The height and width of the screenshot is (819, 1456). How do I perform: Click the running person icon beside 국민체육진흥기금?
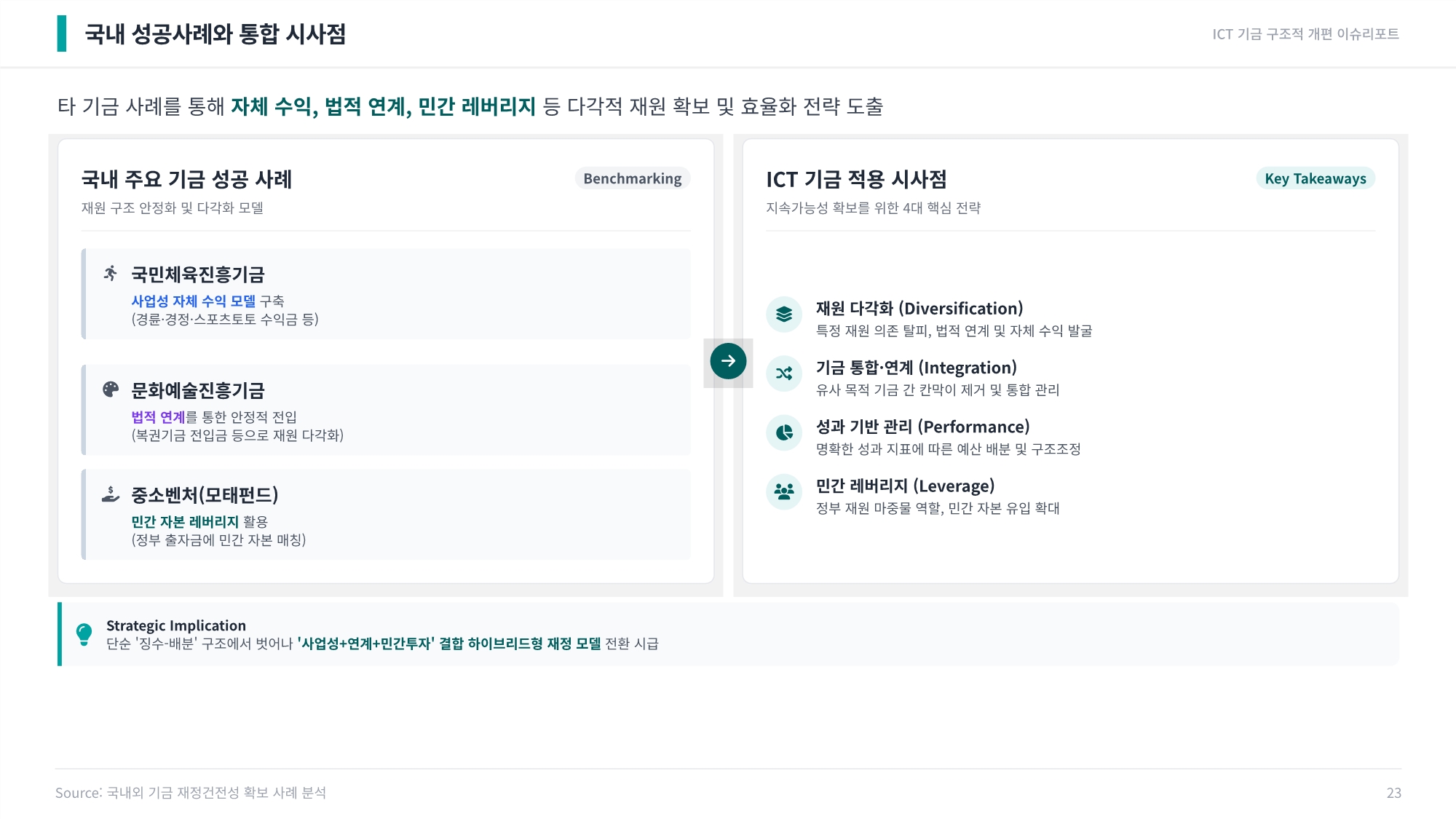pyautogui.click(x=111, y=273)
